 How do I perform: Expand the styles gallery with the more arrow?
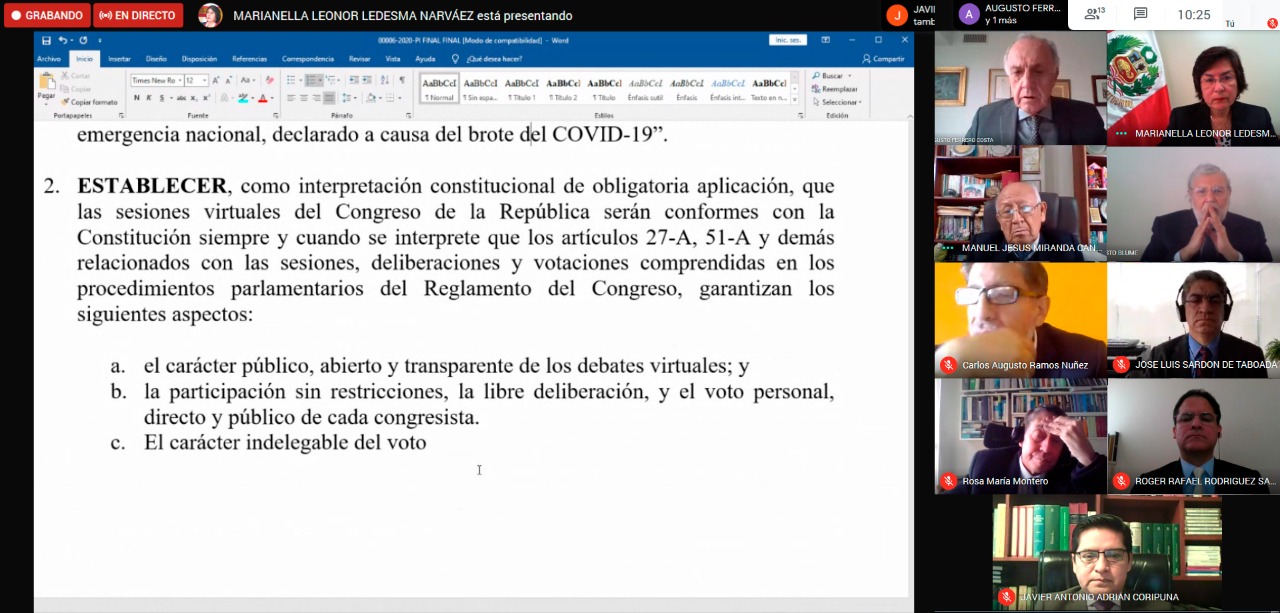coord(795,100)
